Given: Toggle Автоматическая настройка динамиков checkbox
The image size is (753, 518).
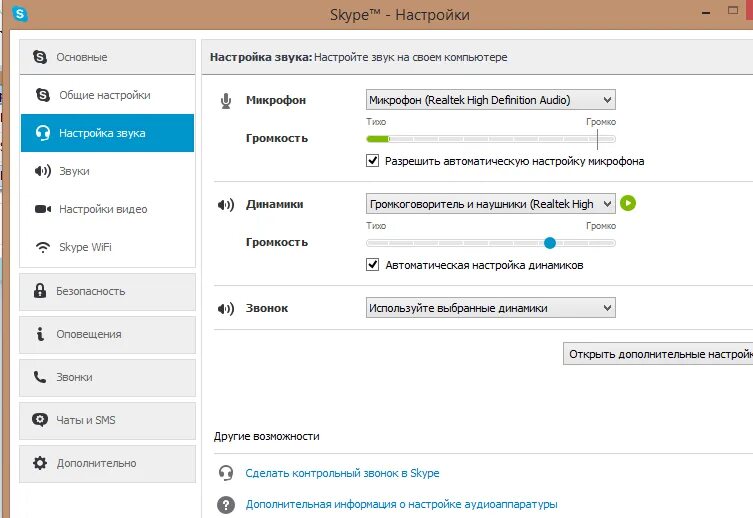Looking at the screenshot, I should pos(373,265).
